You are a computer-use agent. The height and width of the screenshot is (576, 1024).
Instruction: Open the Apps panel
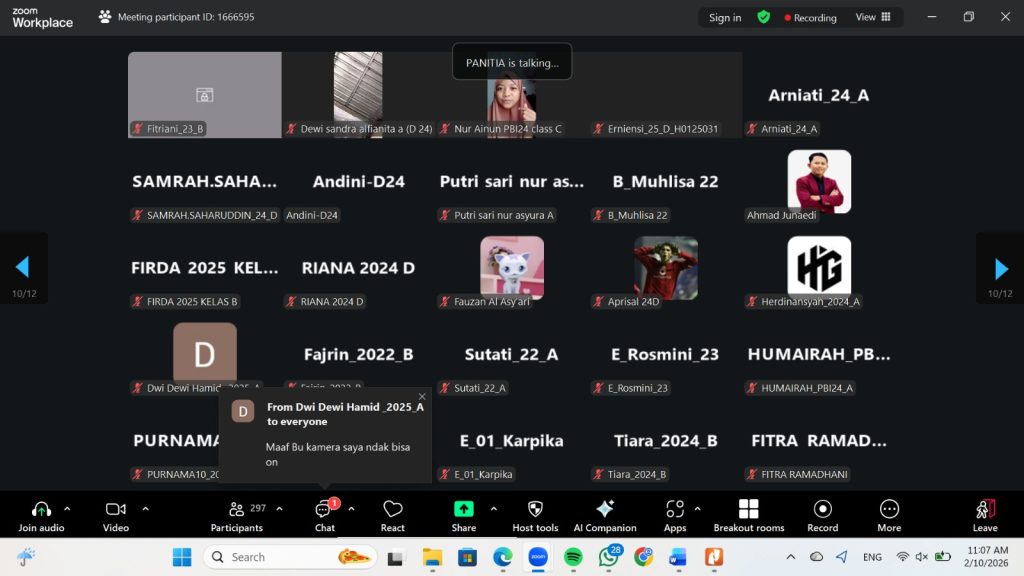pyautogui.click(x=675, y=514)
